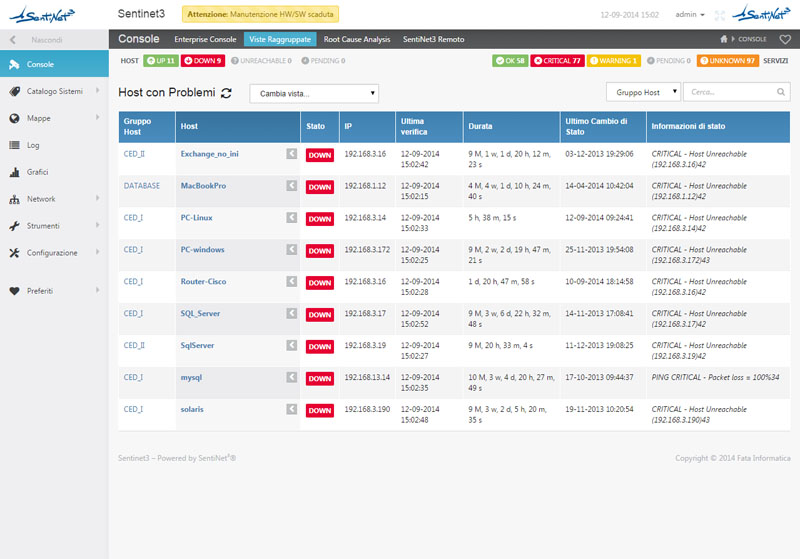Click the refresh icon beside Host con Problemi
Image resolution: width=800 pixels, height=559 pixels.
[x=227, y=93]
